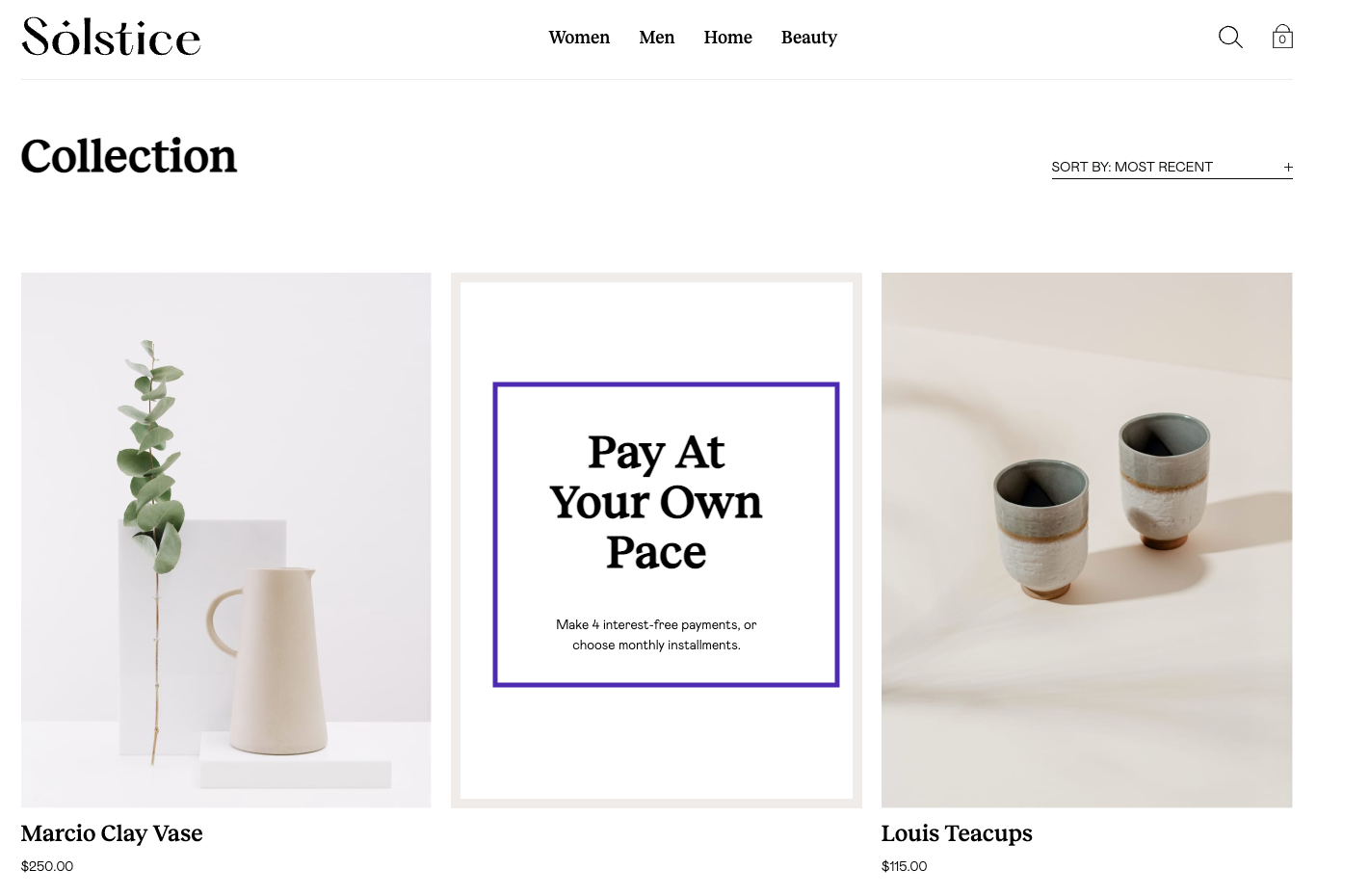
Task: Open the Men menu
Action: (x=656, y=38)
